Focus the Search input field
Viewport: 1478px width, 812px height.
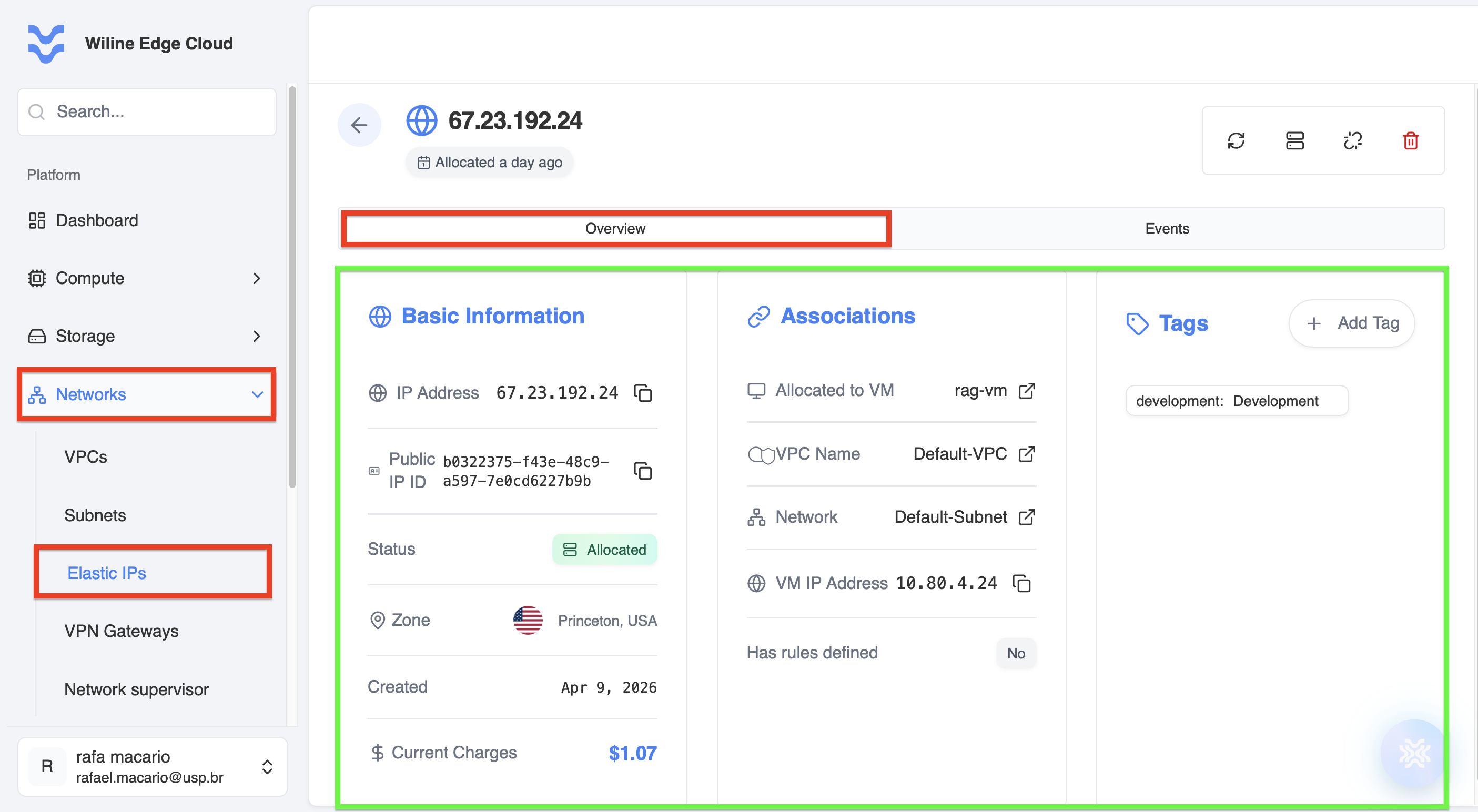point(147,112)
